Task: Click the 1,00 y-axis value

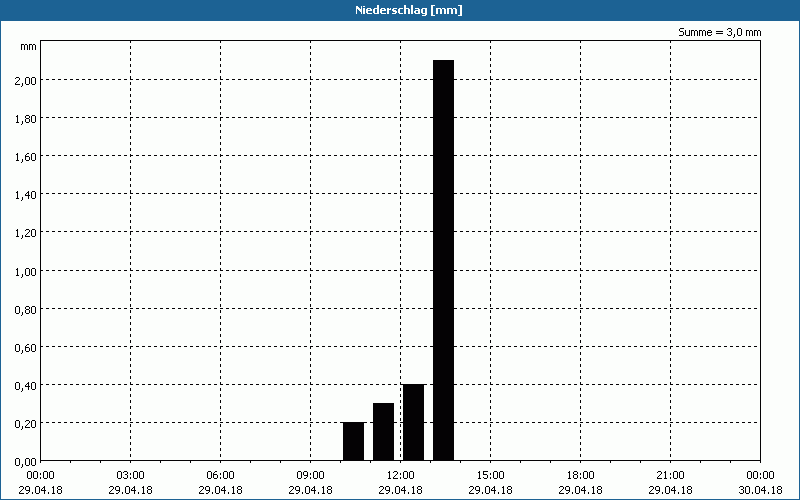Action: pyautogui.click(x=26, y=271)
